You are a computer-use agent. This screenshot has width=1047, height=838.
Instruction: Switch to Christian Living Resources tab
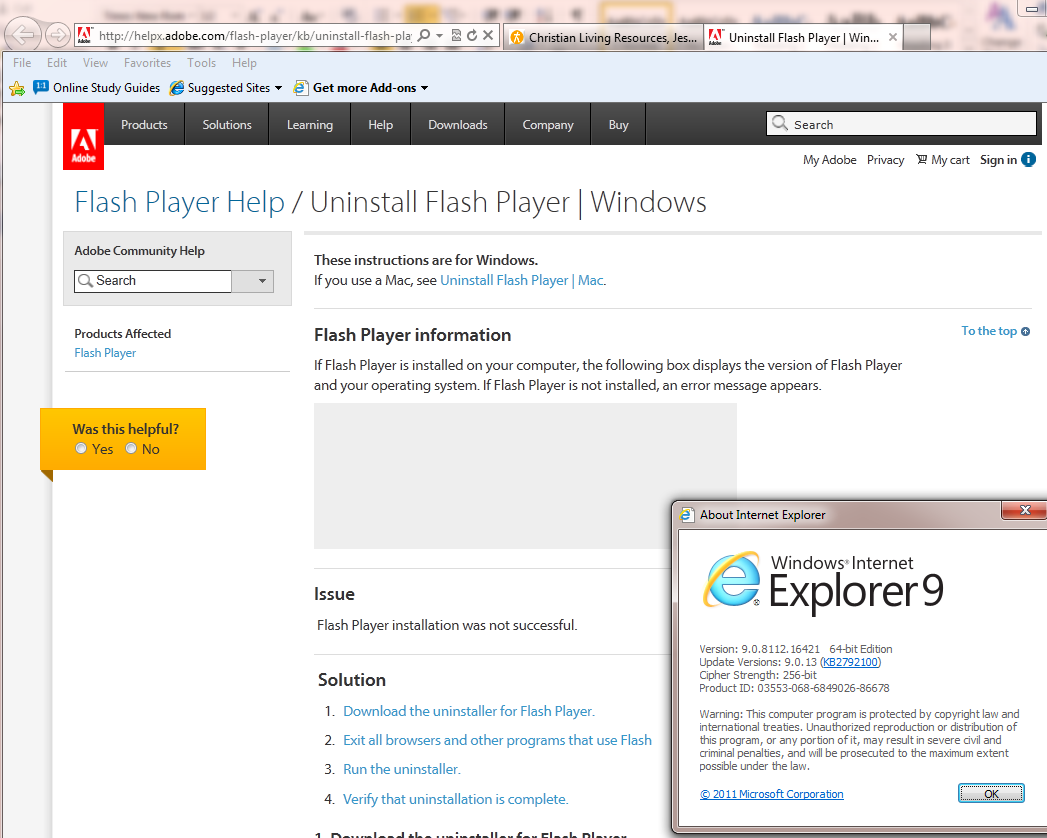(603, 37)
